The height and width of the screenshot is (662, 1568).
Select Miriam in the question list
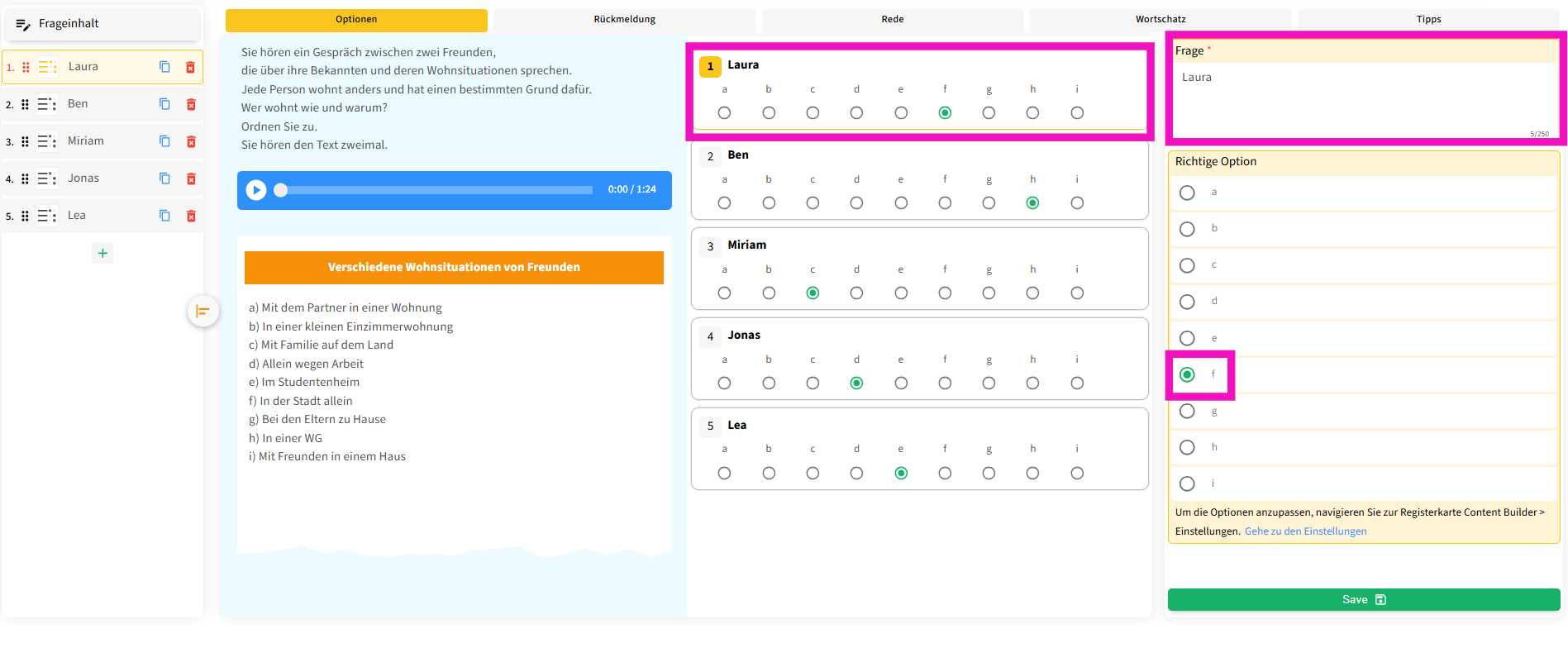pos(86,141)
